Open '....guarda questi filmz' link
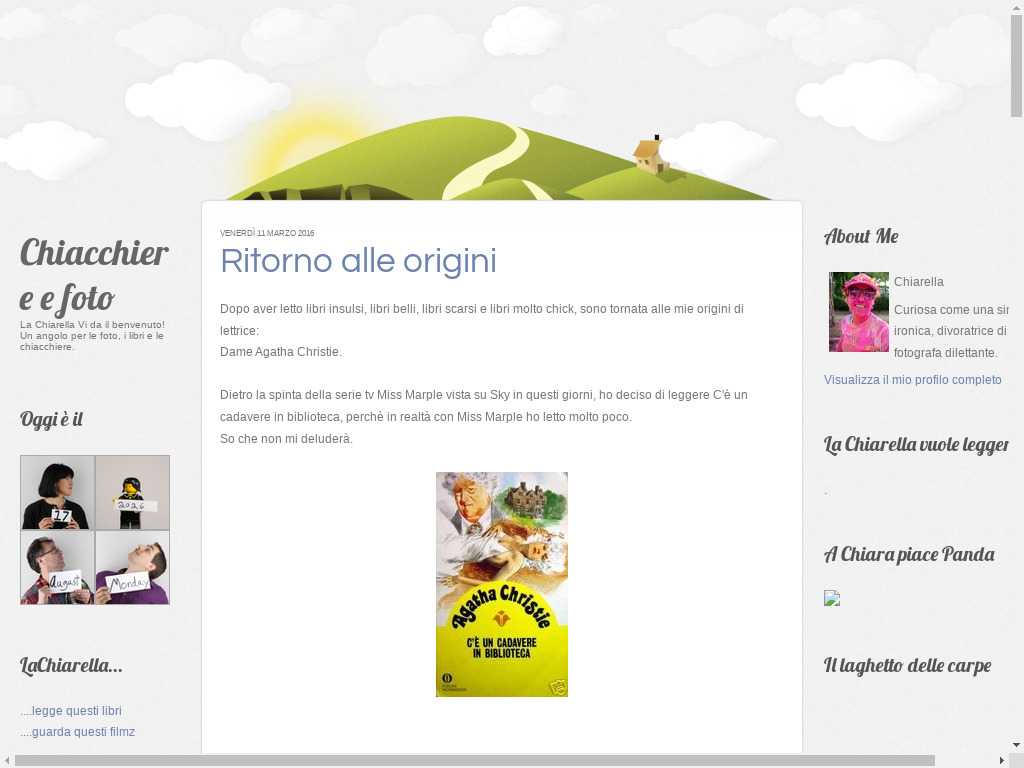 77,731
